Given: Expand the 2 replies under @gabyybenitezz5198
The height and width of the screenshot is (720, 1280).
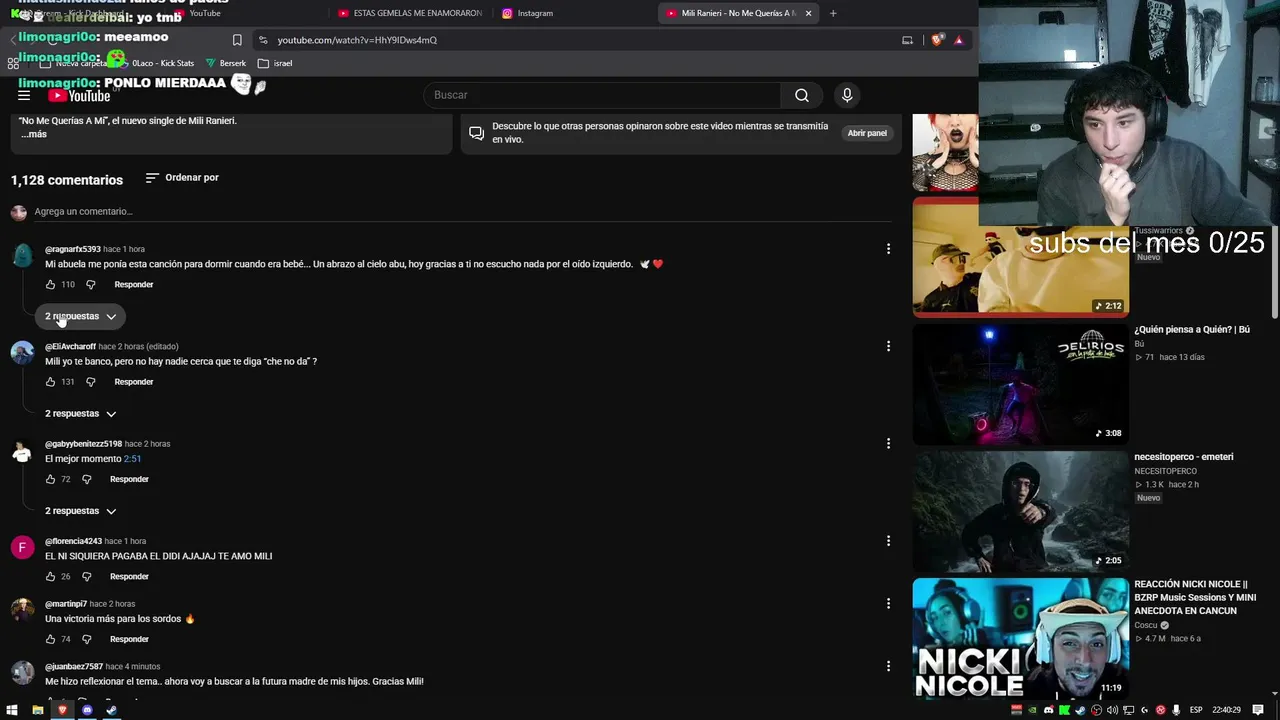Looking at the screenshot, I should pos(80,511).
